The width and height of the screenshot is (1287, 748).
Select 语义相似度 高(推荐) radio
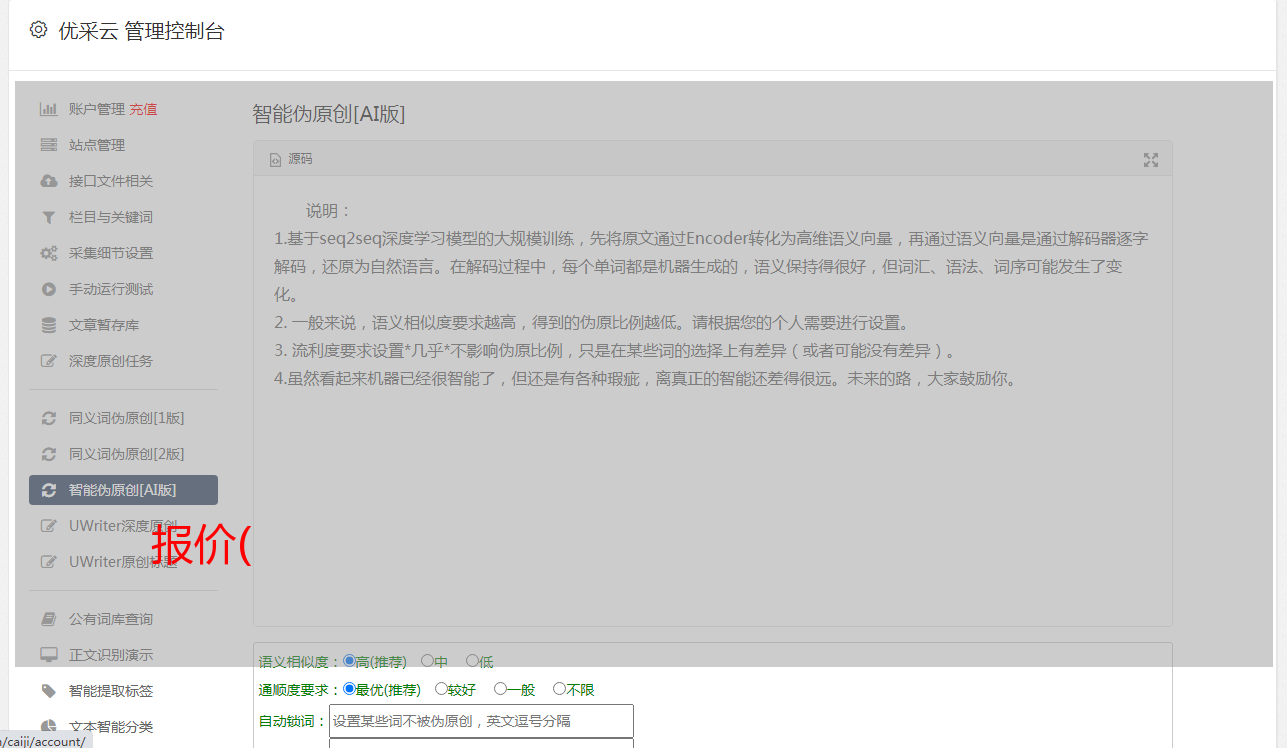coord(349,661)
